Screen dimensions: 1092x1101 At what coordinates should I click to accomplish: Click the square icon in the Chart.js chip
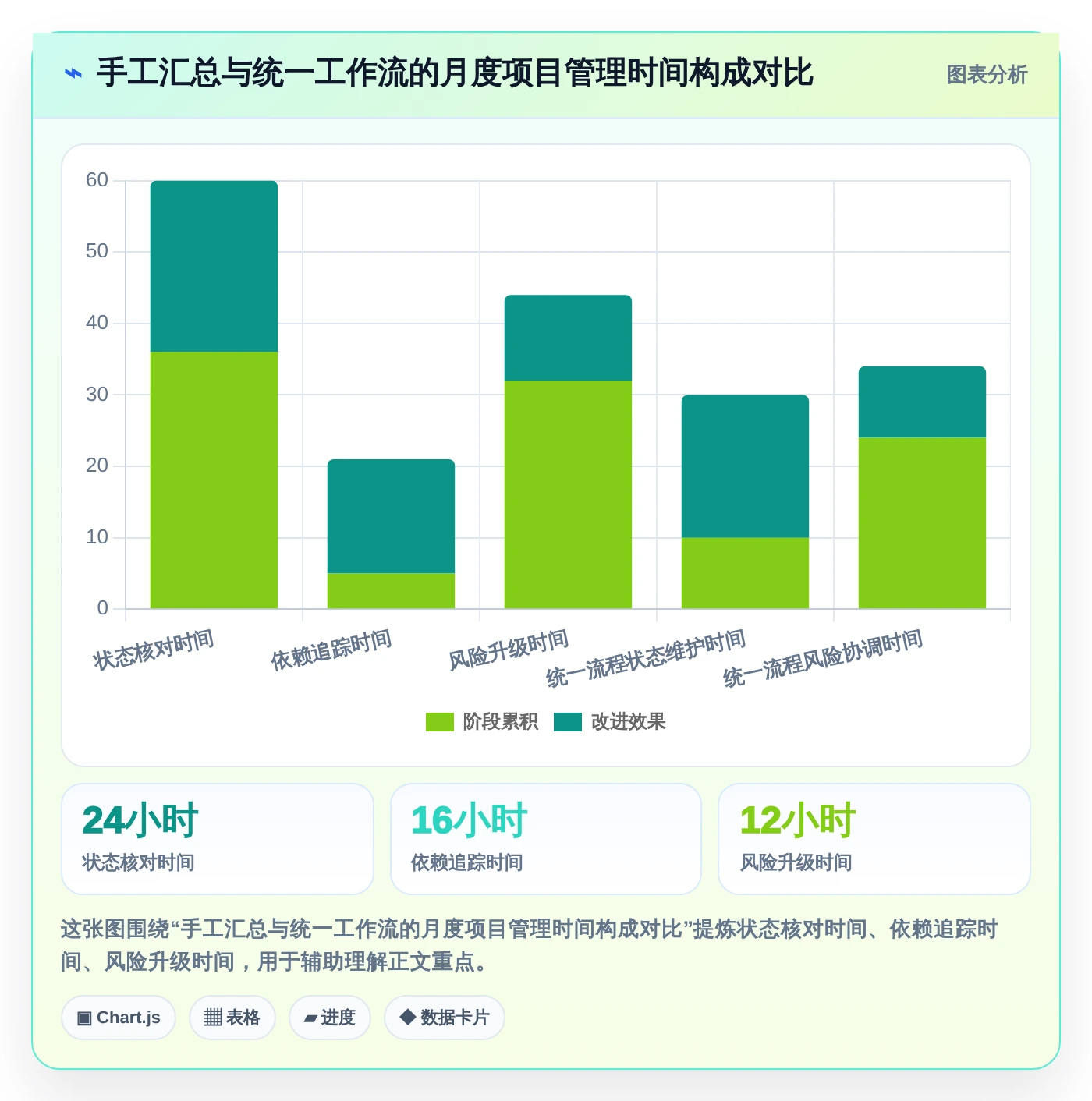[84, 1018]
